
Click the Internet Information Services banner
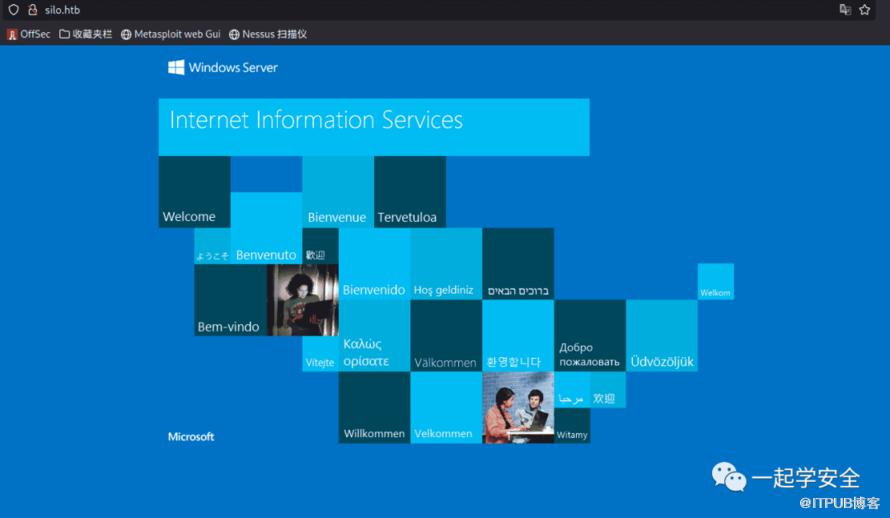[374, 127]
